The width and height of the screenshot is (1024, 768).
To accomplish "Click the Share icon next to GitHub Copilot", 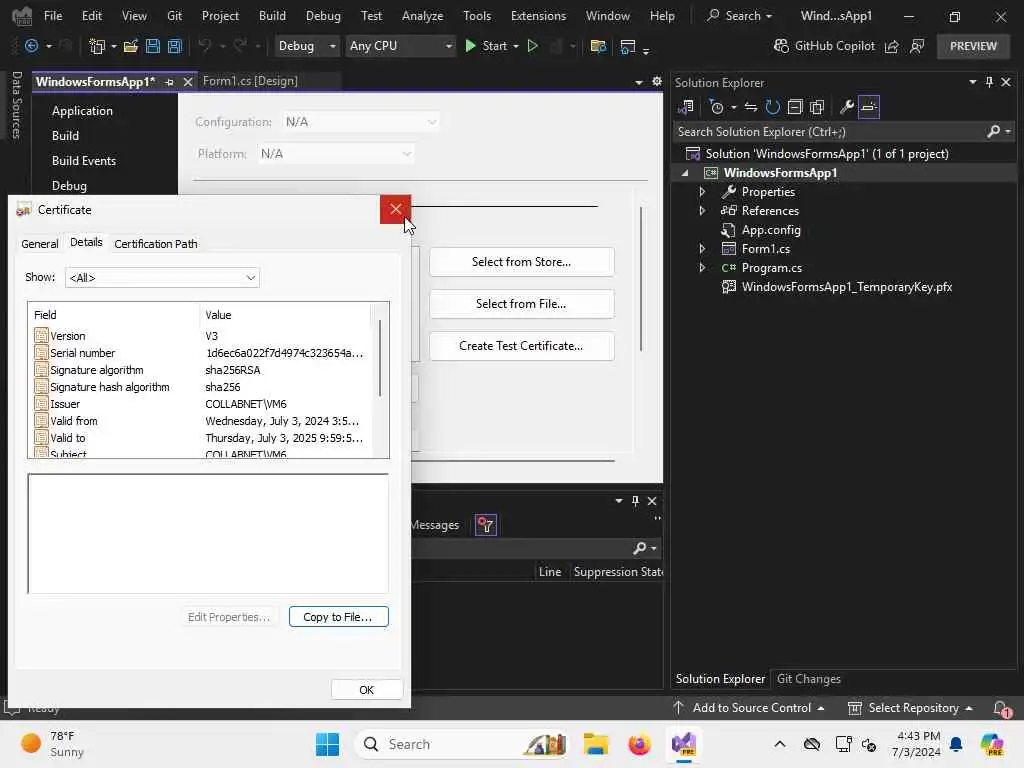I will coord(891,46).
